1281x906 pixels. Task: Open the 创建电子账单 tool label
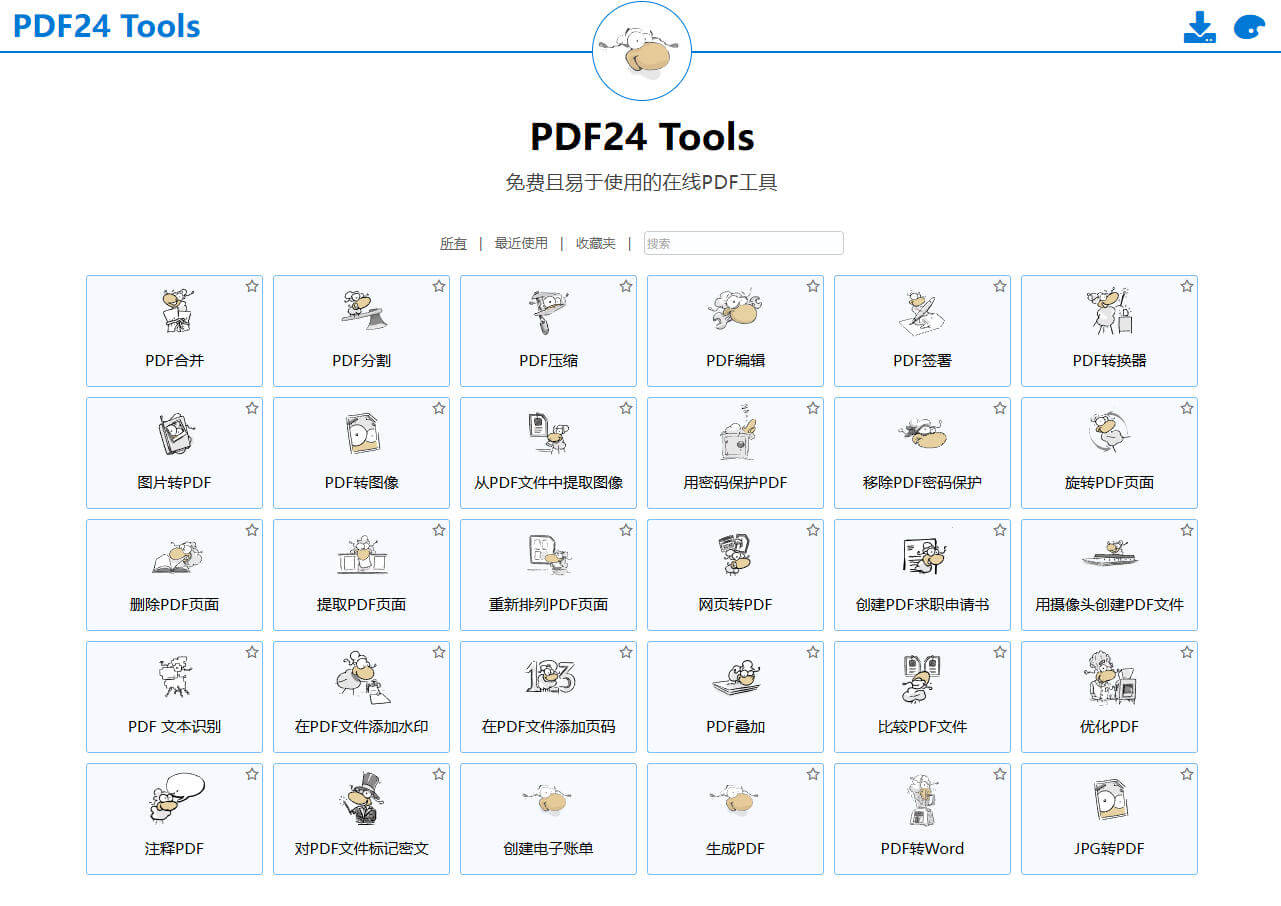point(548,849)
